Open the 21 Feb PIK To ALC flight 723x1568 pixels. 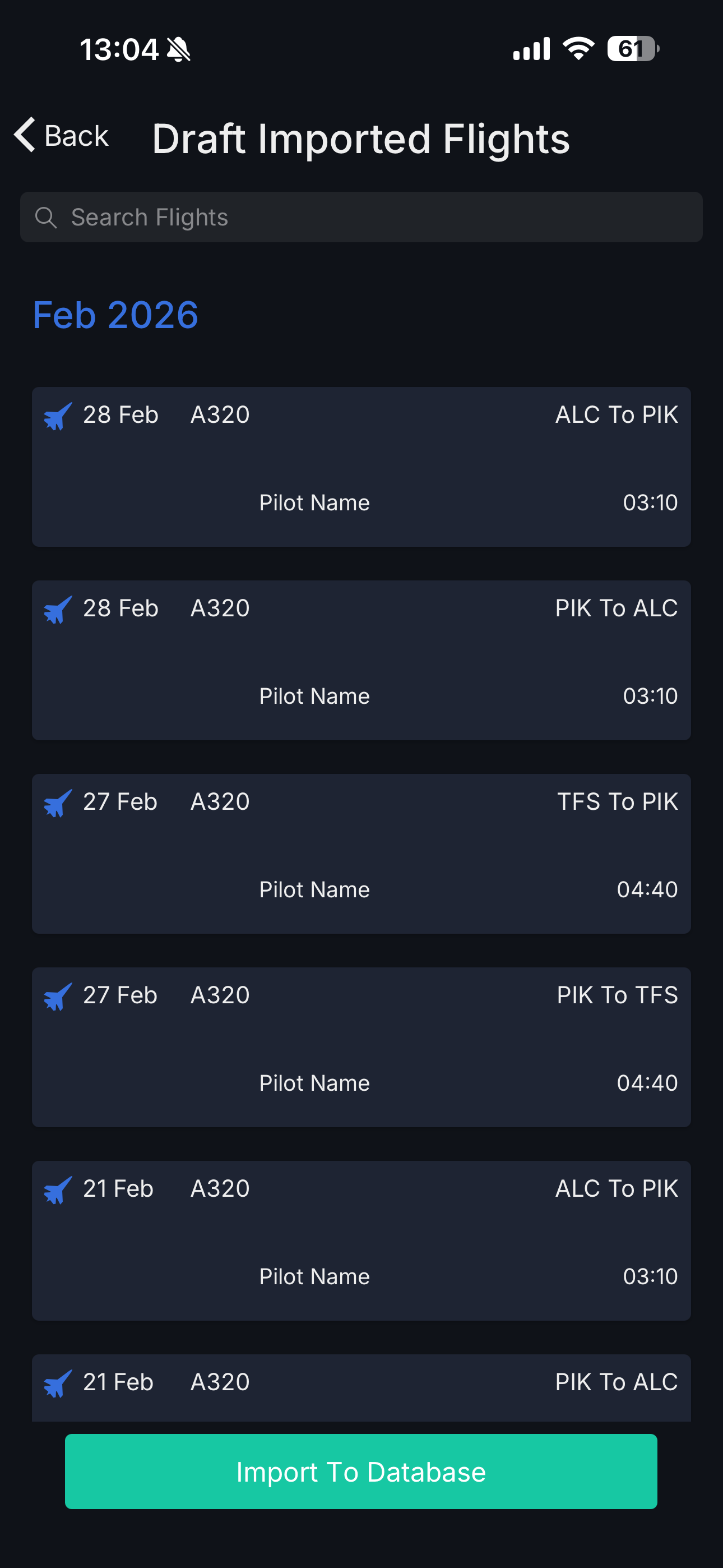[x=361, y=1389]
